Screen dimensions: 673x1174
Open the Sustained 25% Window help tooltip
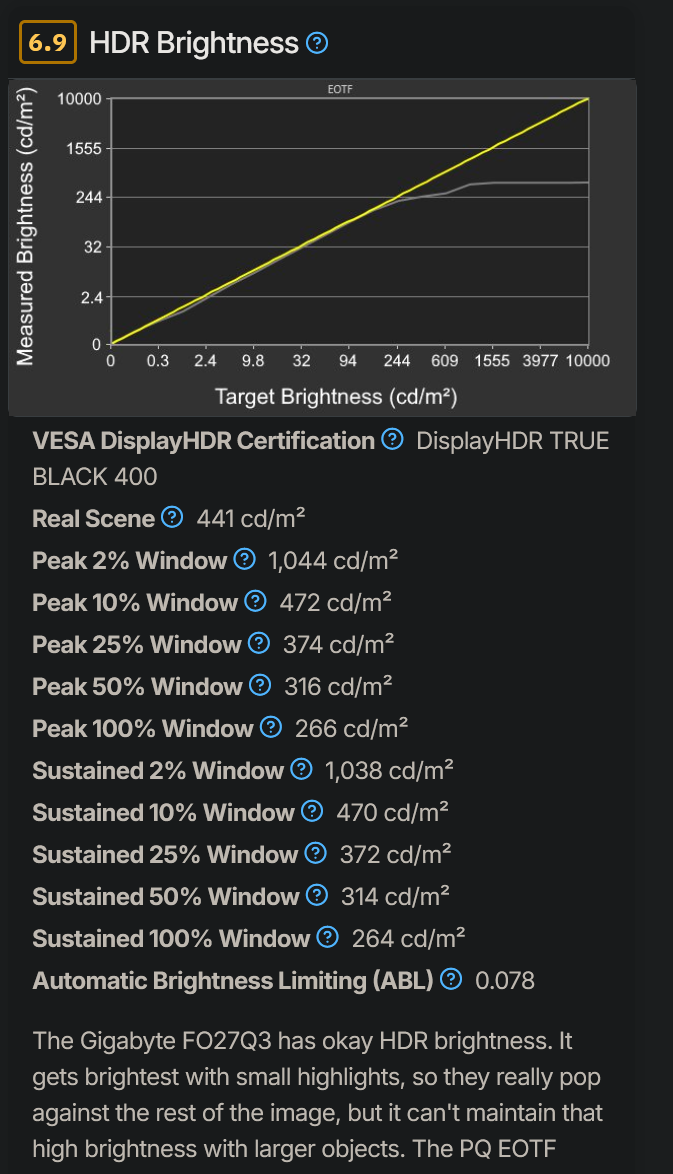pos(318,854)
